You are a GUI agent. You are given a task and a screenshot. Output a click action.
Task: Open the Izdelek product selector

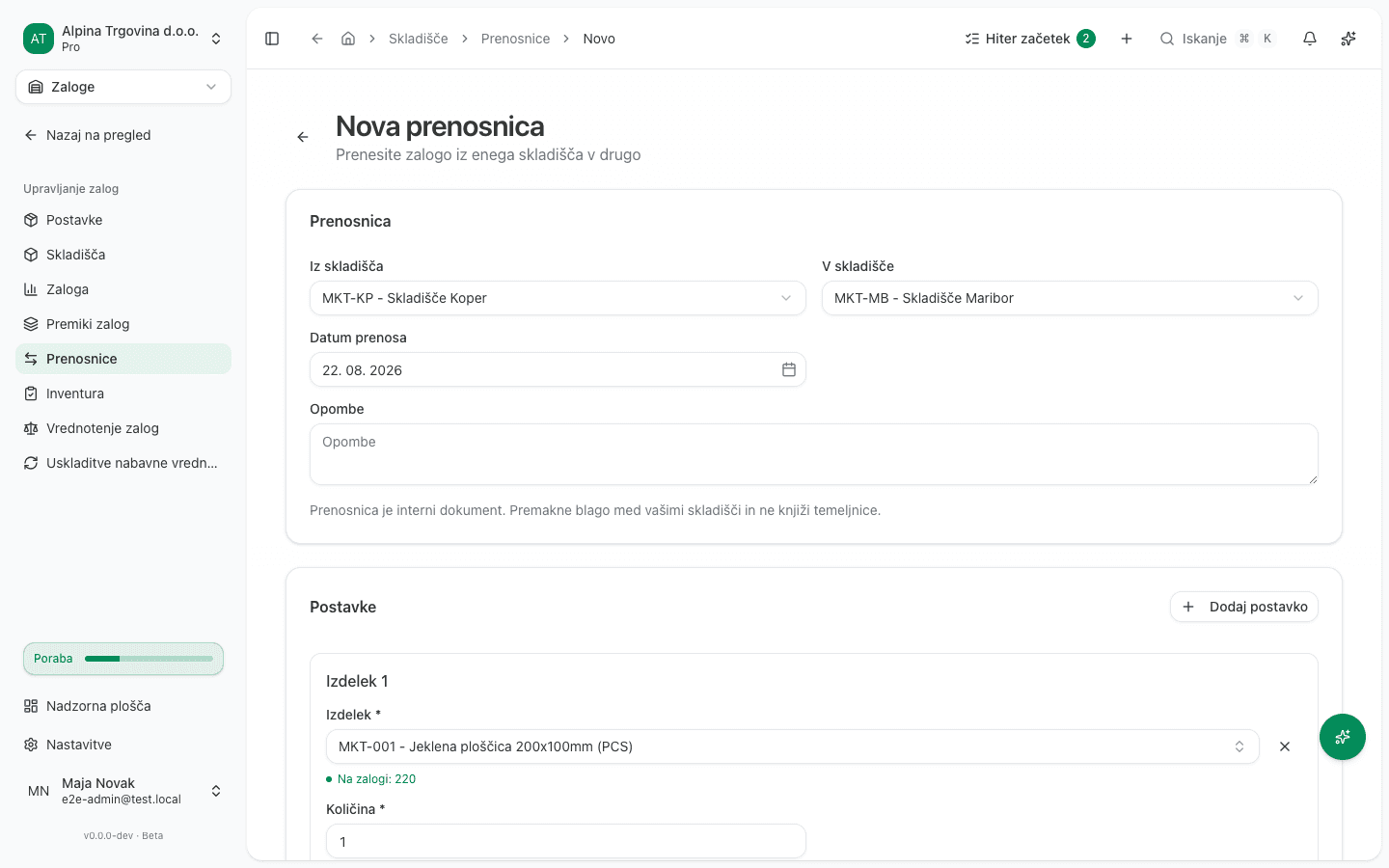793,746
